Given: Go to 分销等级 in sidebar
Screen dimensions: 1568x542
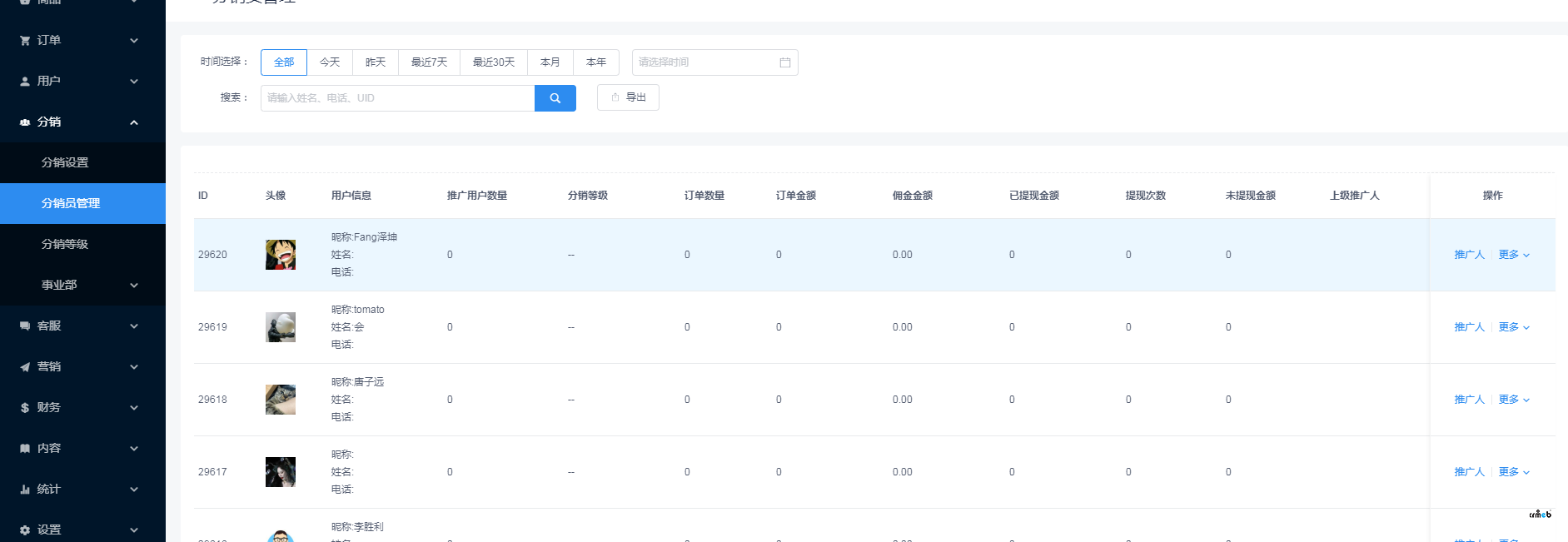Looking at the screenshot, I should (65, 245).
